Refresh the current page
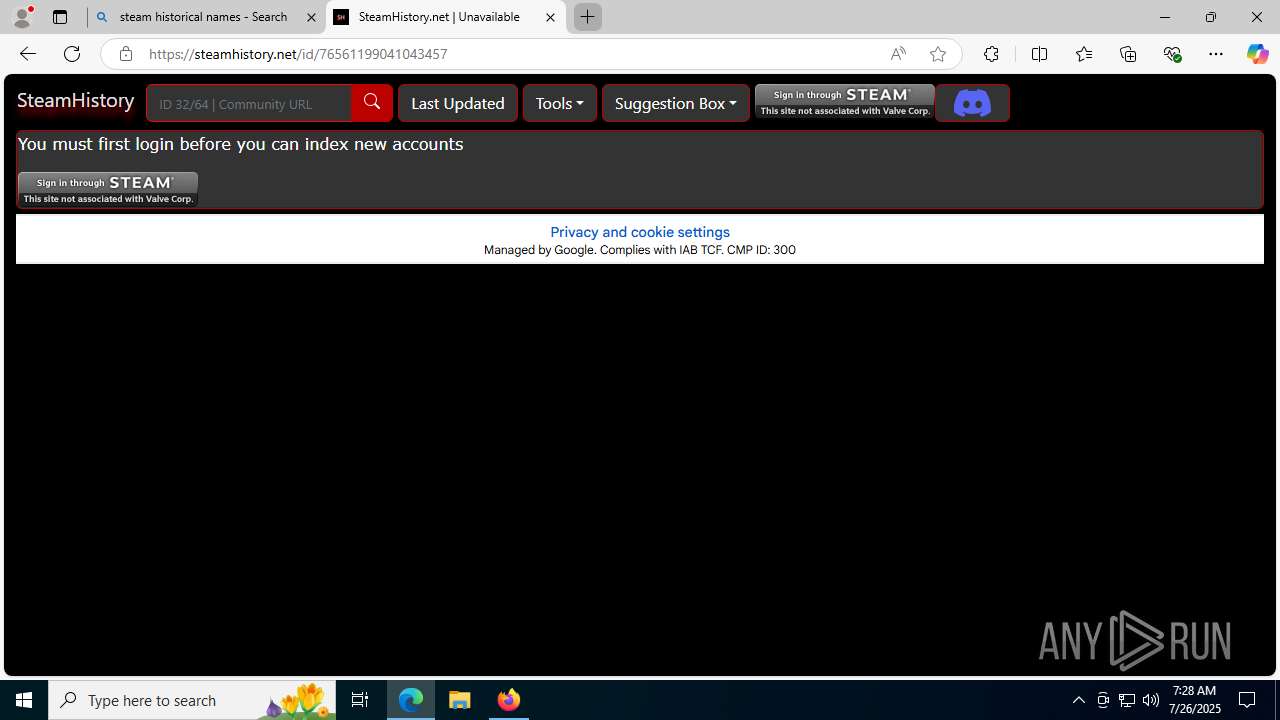The height and width of the screenshot is (720, 1280). point(72,54)
